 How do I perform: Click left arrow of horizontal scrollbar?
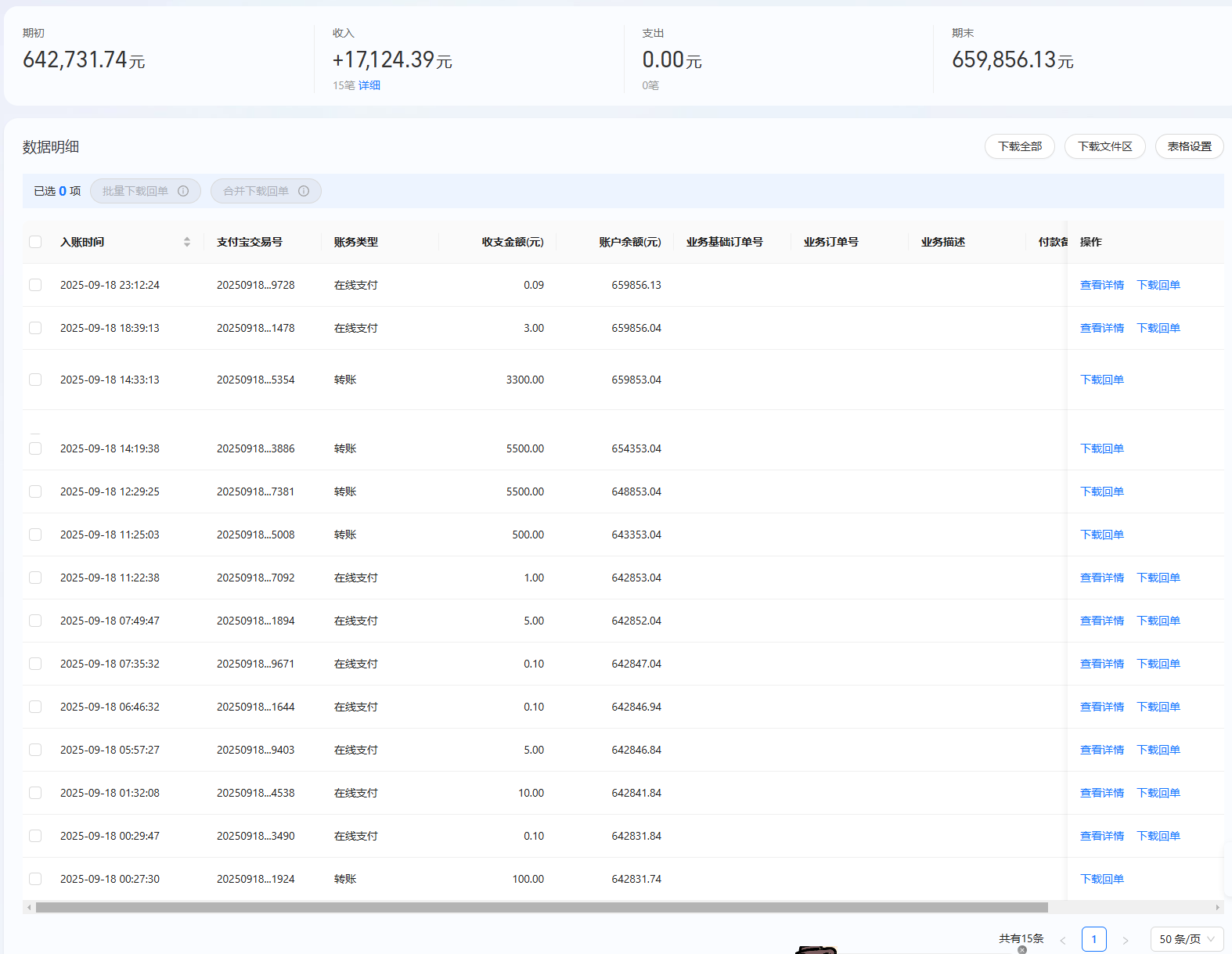point(29,908)
